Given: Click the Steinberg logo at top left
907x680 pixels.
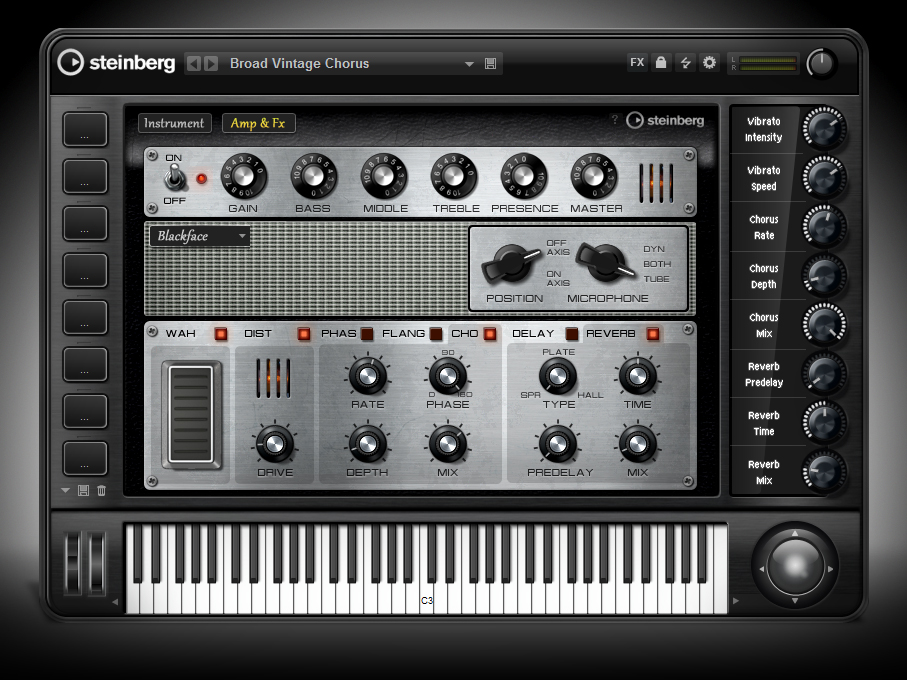Looking at the screenshot, I should click(x=116, y=62).
